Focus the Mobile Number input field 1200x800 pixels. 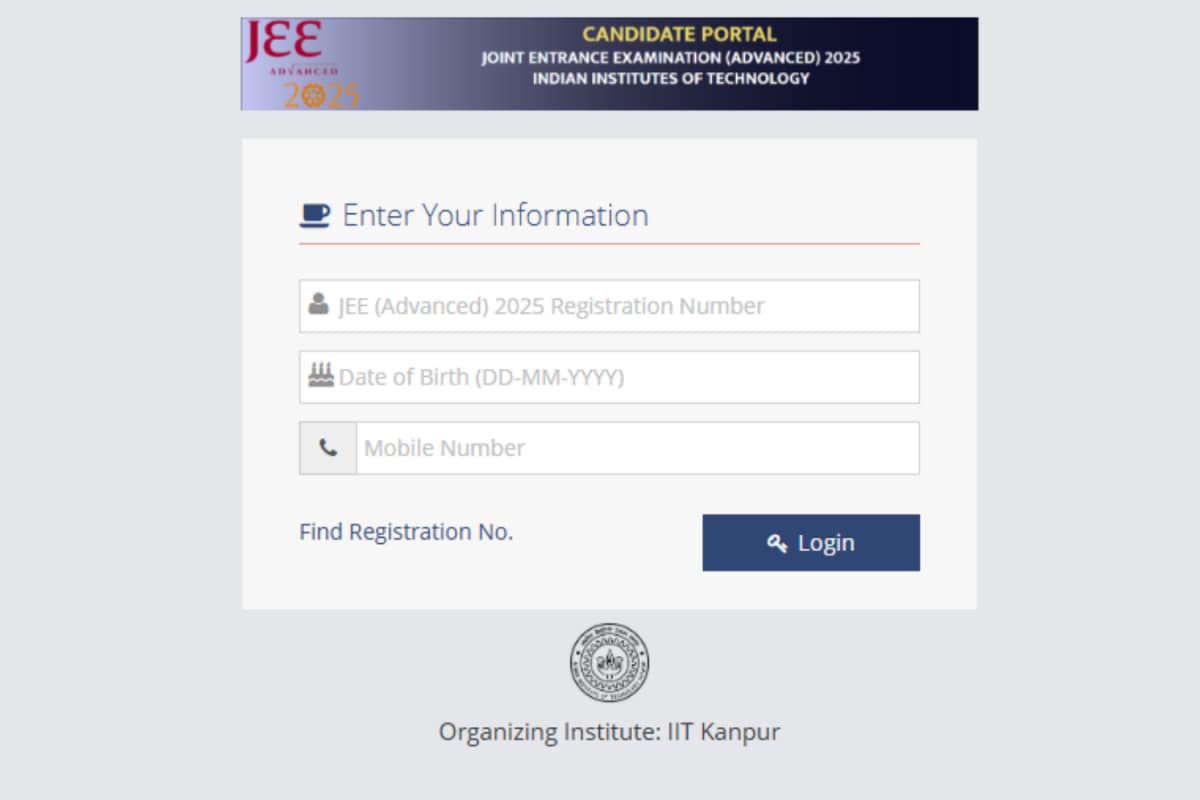[637, 448]
